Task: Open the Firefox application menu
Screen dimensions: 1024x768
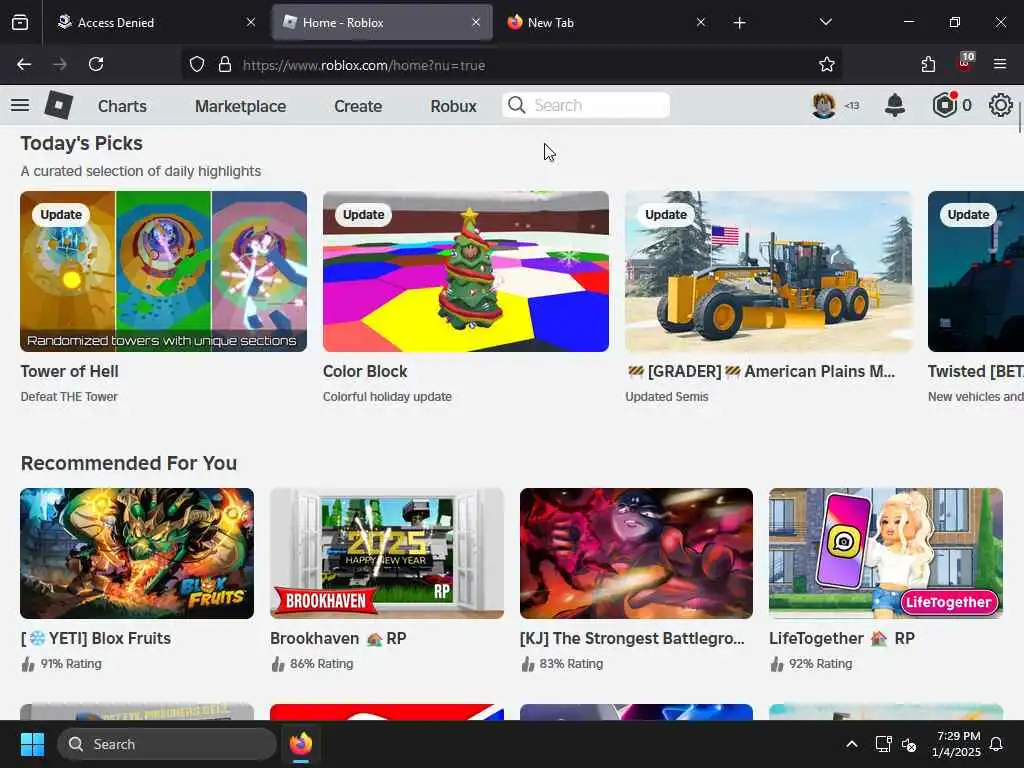Action: 1000,64
